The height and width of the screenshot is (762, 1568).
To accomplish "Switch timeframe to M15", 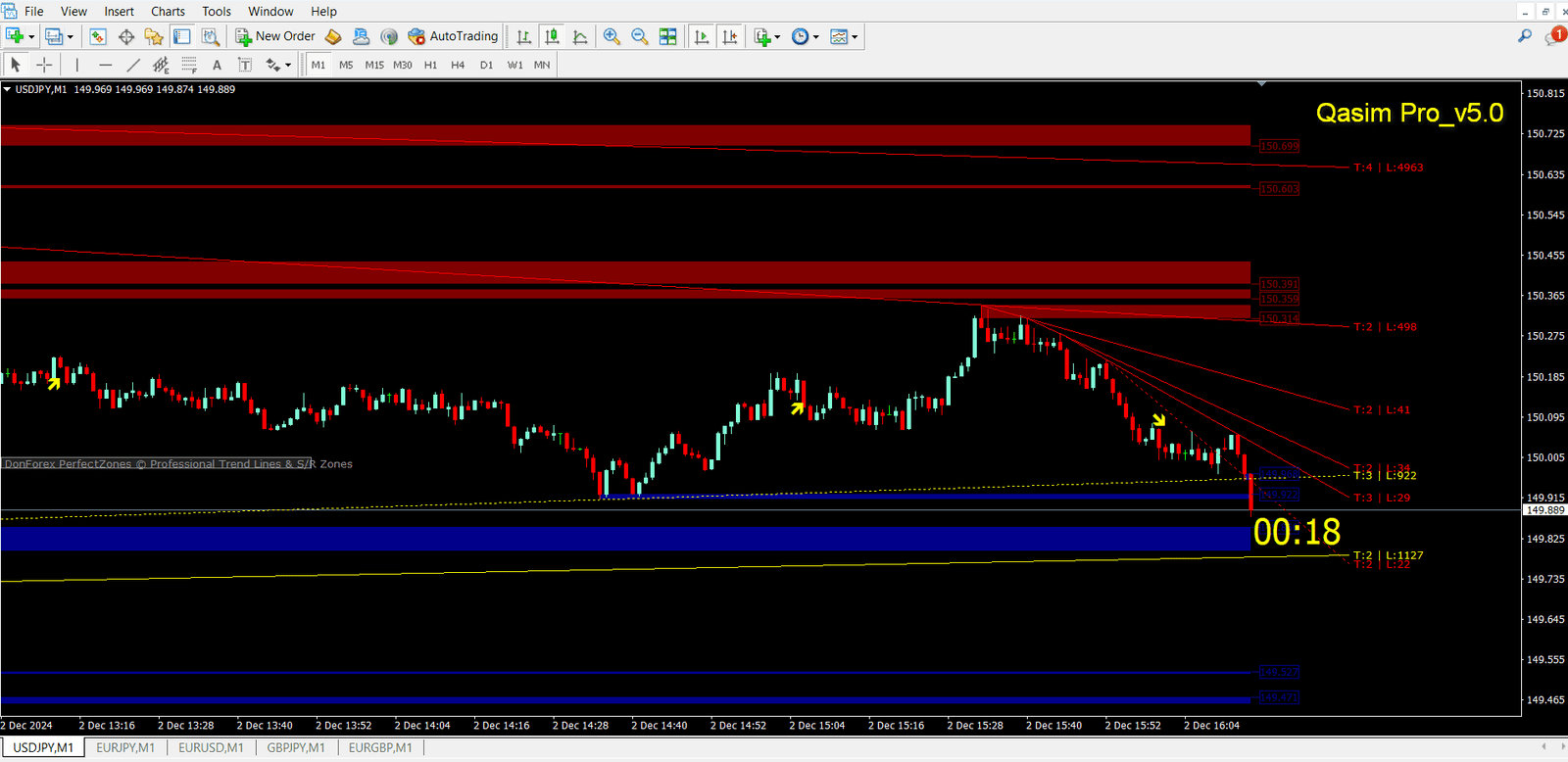I will click(x=374, y=65).
